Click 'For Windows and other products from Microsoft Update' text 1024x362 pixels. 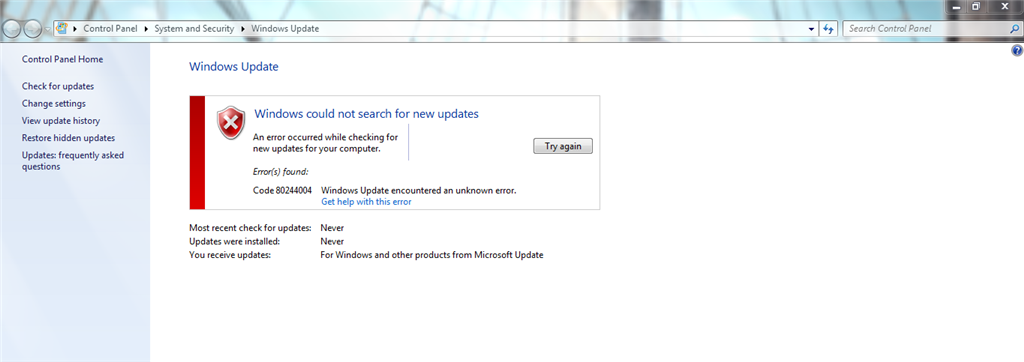pos(432,255)
